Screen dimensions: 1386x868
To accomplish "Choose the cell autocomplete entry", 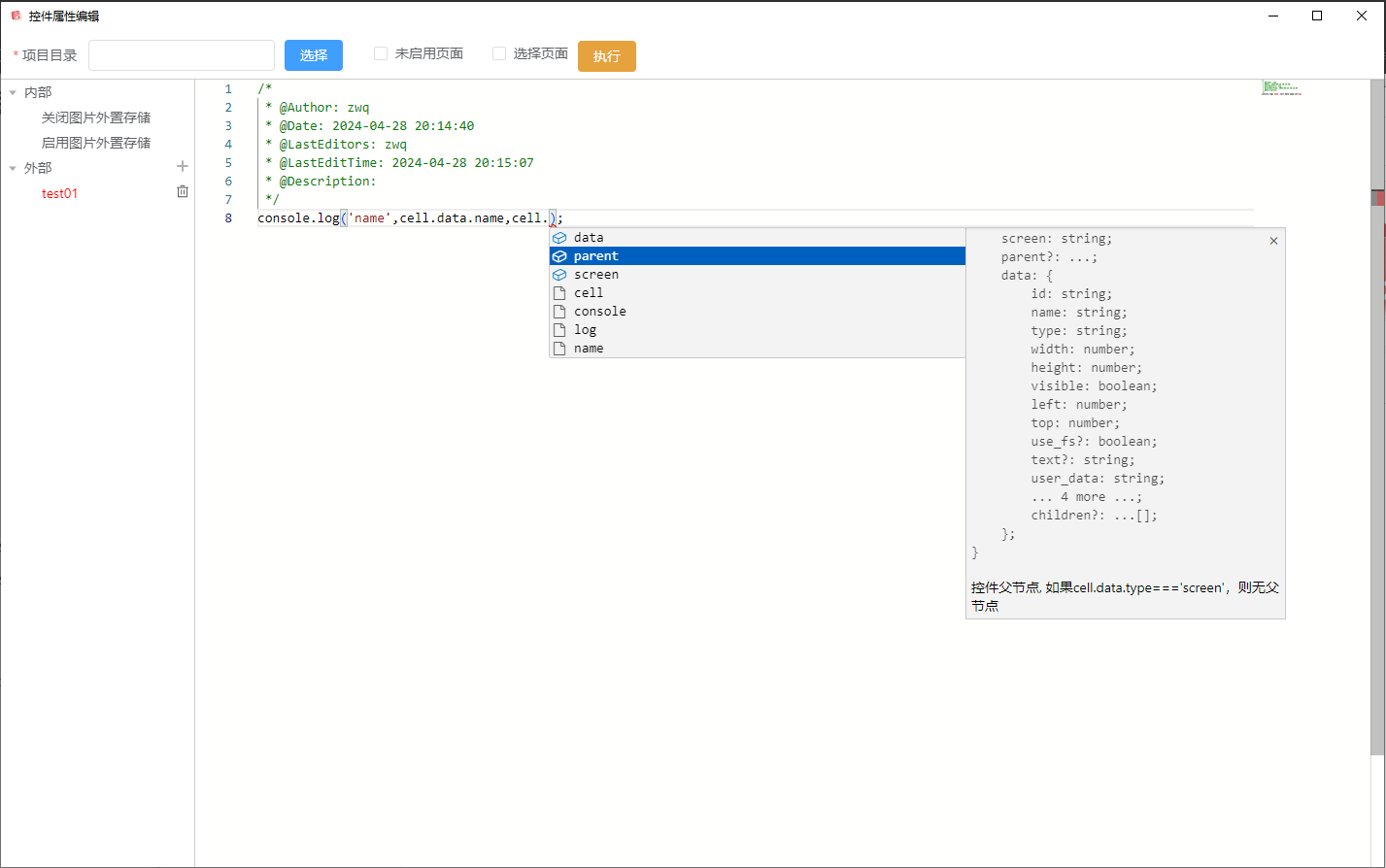I will point(758,293).
